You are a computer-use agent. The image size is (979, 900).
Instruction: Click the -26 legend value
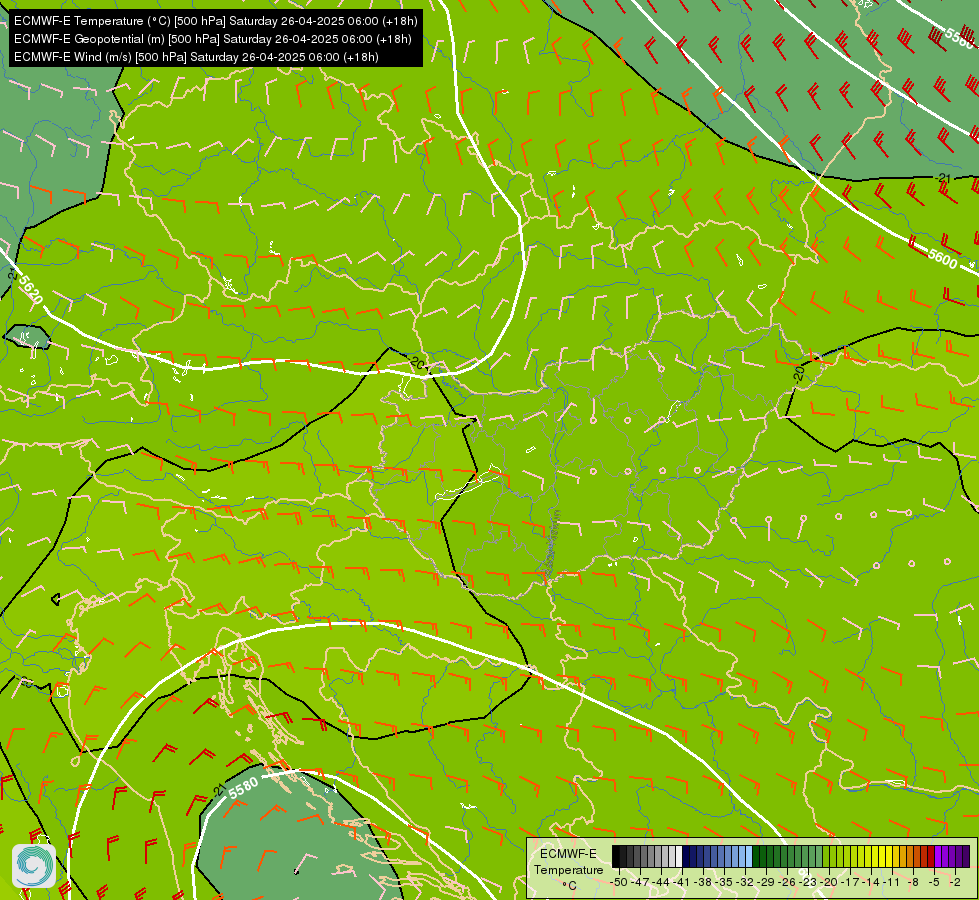click(x=788, y=883)
